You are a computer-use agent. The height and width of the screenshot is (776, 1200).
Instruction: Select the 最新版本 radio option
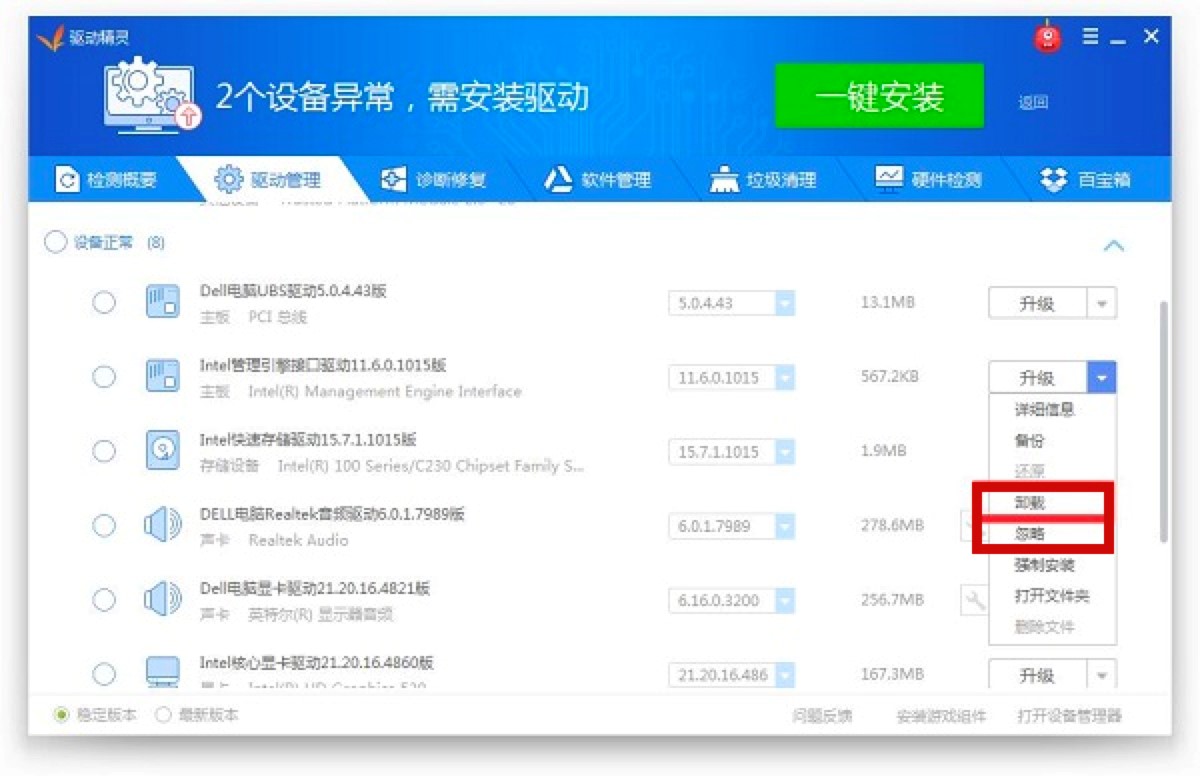coord(198,715)
